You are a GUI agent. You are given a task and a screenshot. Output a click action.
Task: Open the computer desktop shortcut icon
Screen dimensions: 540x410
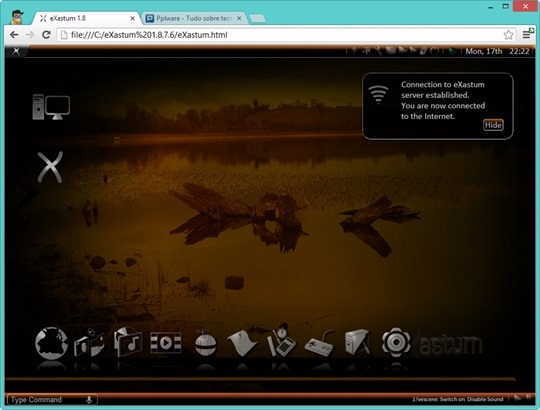[51, 107]
